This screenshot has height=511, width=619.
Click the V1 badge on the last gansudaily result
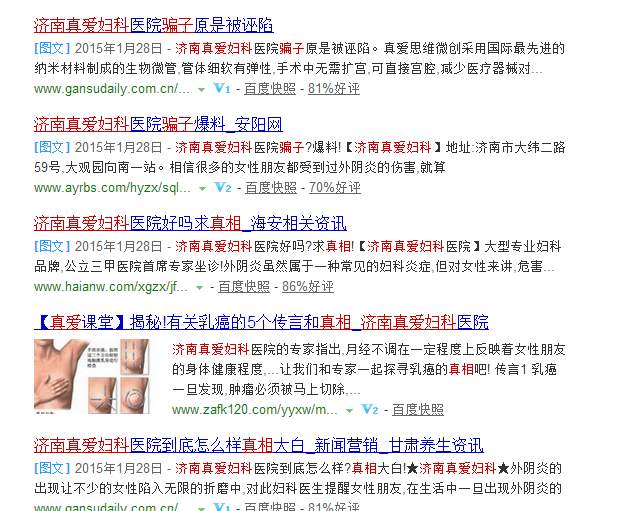pyautogui.click(x=222, y=506)
